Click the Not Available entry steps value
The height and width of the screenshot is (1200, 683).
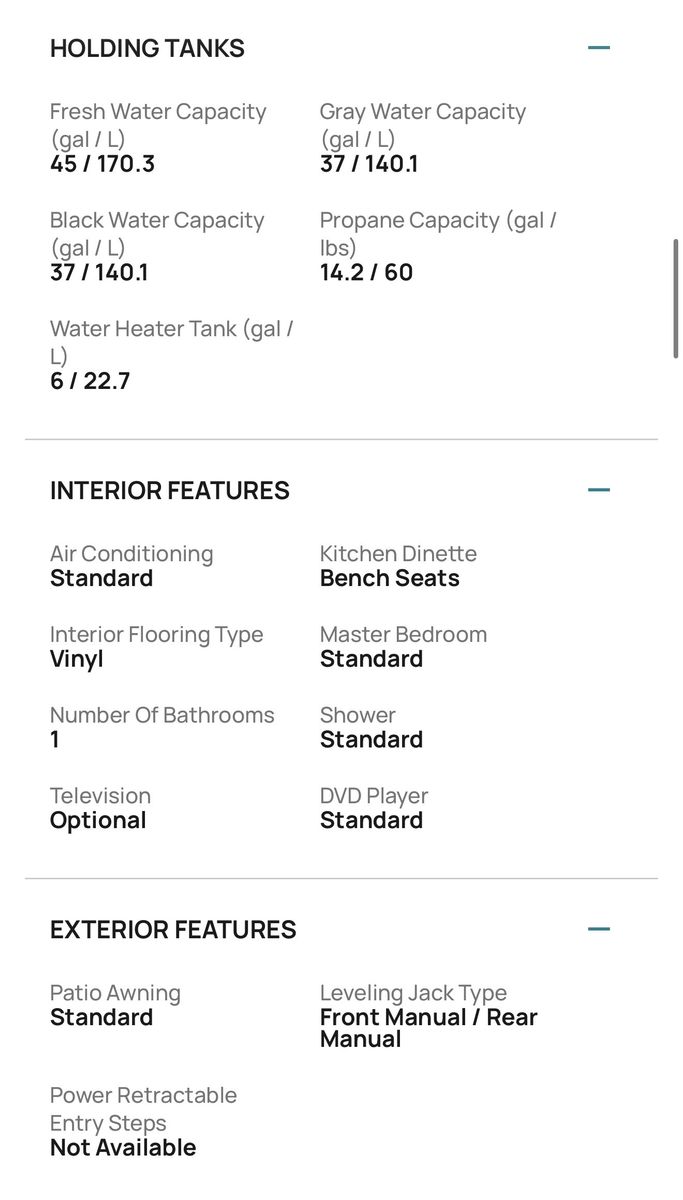tap(123, 1147)
